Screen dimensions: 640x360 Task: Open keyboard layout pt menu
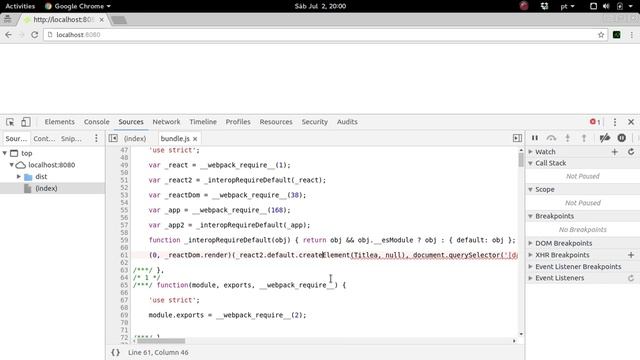tap(567, 6)
